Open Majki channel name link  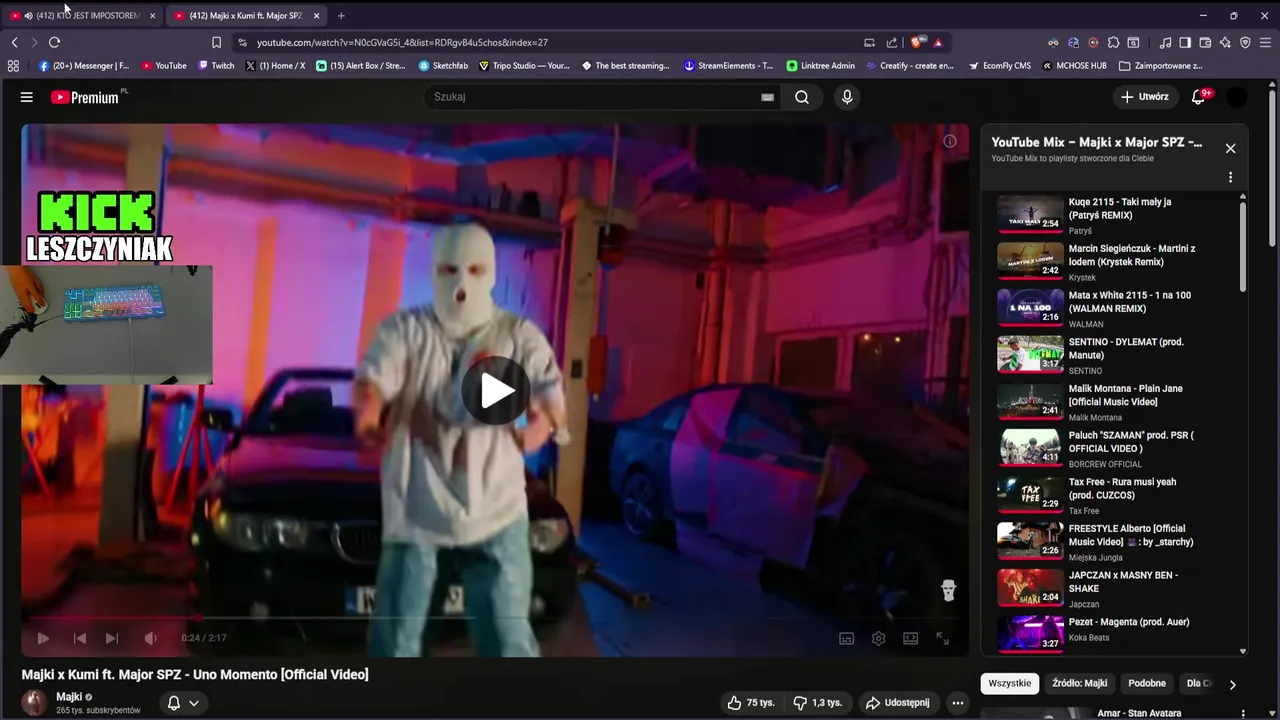click(69, 697)
